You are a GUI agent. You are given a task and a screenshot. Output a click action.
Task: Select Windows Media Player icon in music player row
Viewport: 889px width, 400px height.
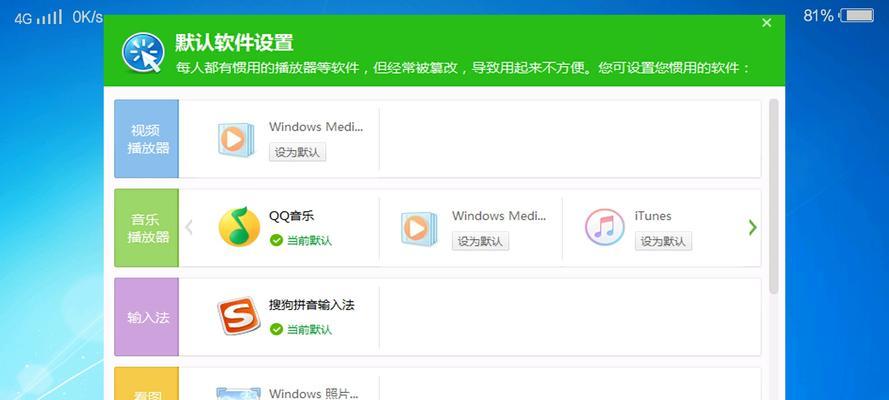point(418,229)
